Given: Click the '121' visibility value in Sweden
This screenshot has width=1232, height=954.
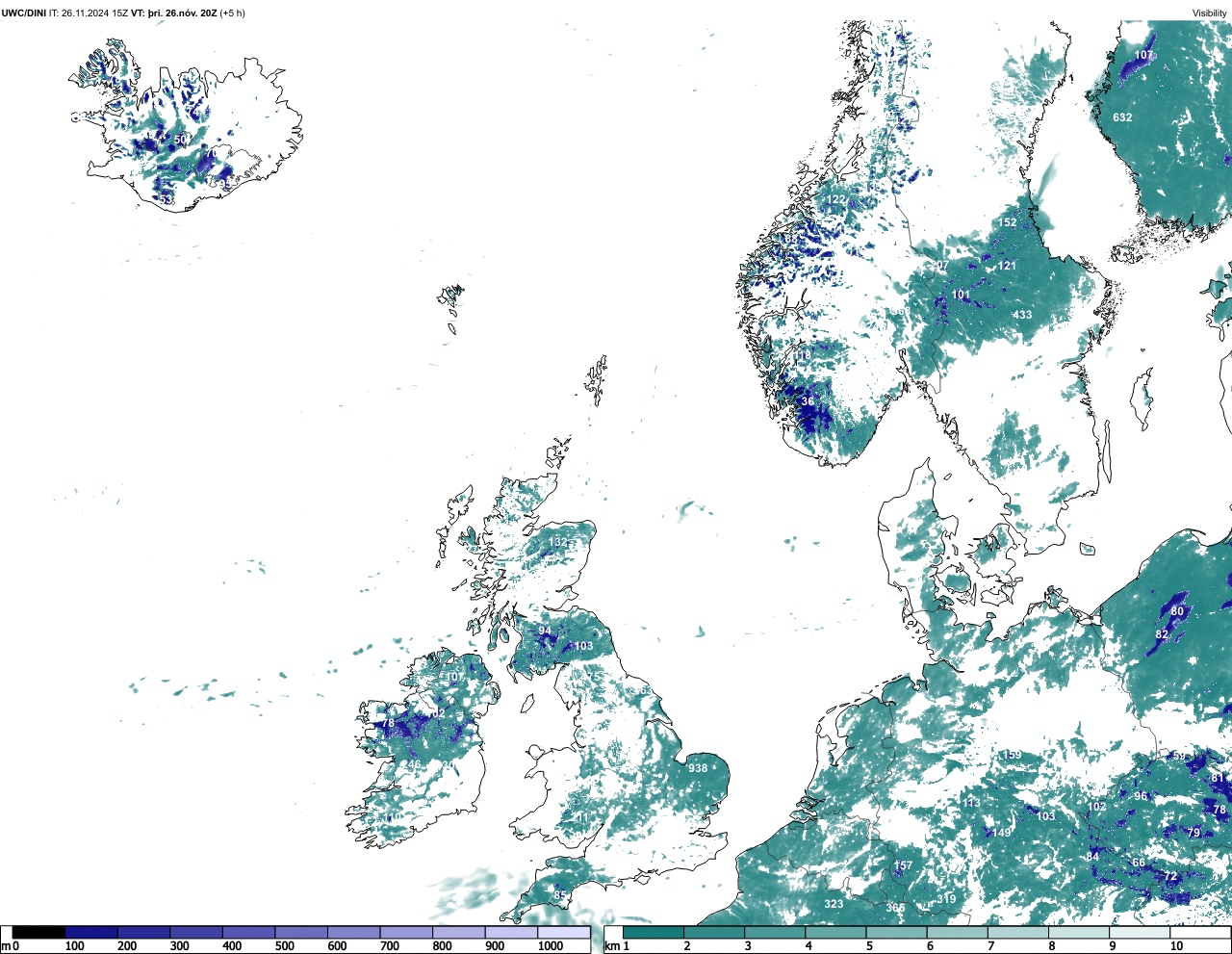Looking at the screenshot, I should [1007, 266].
